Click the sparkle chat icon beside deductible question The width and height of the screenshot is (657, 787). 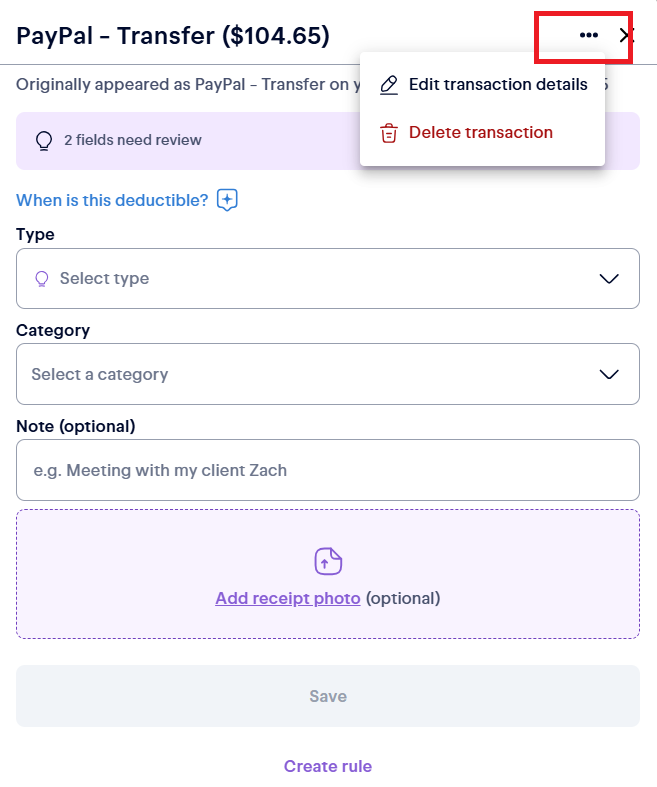[227, 200]
